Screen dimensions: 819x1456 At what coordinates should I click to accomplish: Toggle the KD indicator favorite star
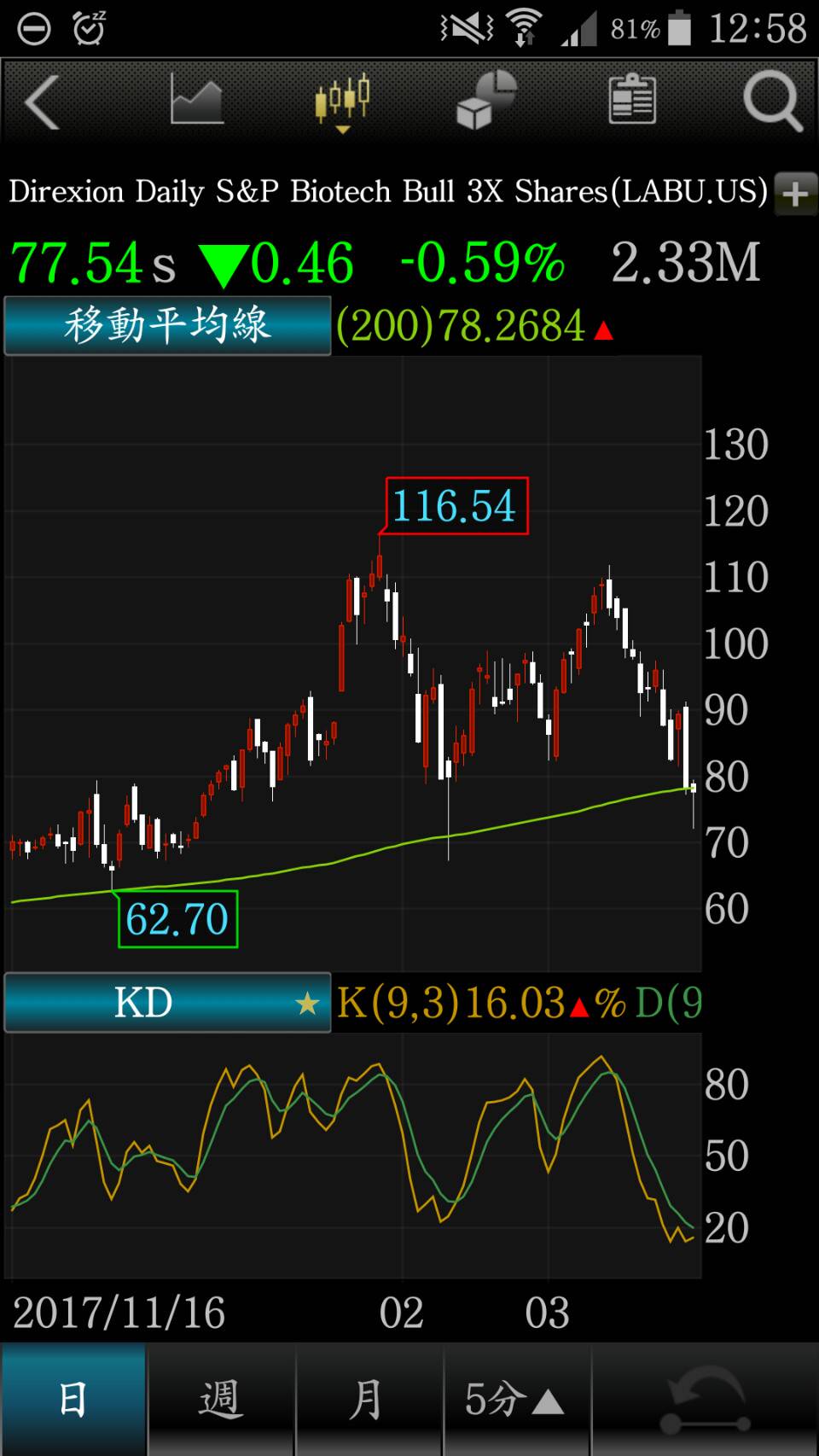[x=307, y=1004]
